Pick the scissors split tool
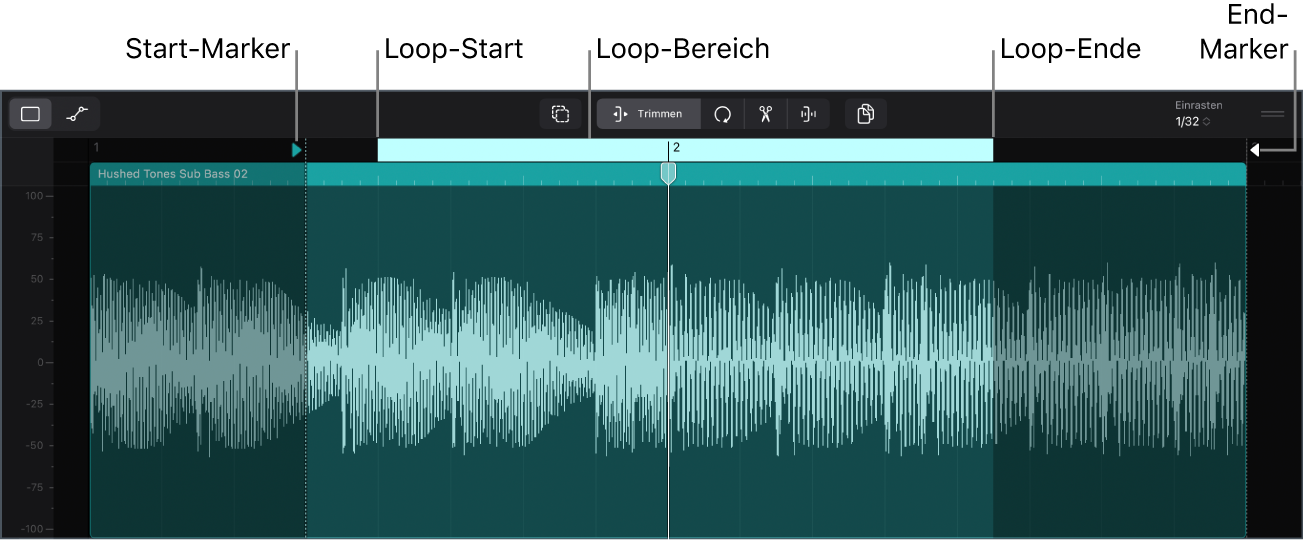Image resolution: width=1303 pixels, height=540 pixels. point(766,114)
